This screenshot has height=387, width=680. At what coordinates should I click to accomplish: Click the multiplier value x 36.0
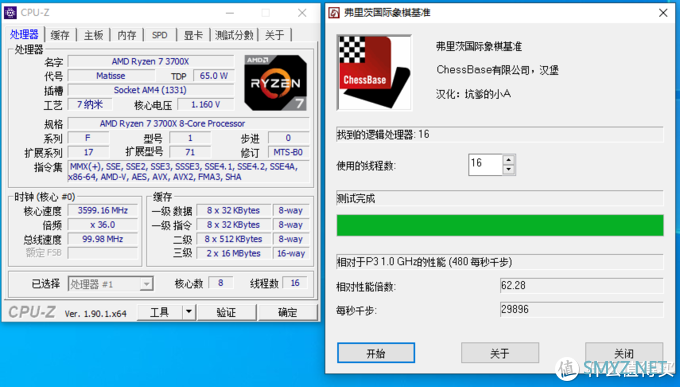[103, 225]
